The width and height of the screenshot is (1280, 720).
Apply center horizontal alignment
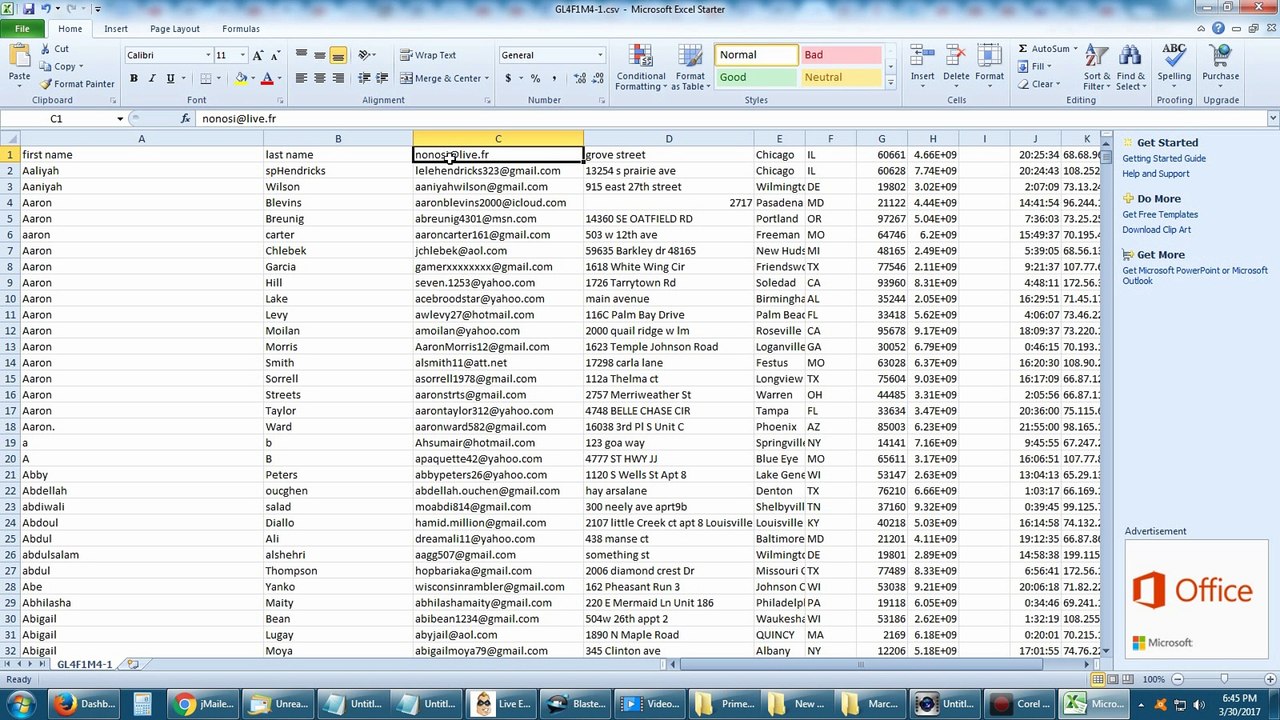pos(320,78)
